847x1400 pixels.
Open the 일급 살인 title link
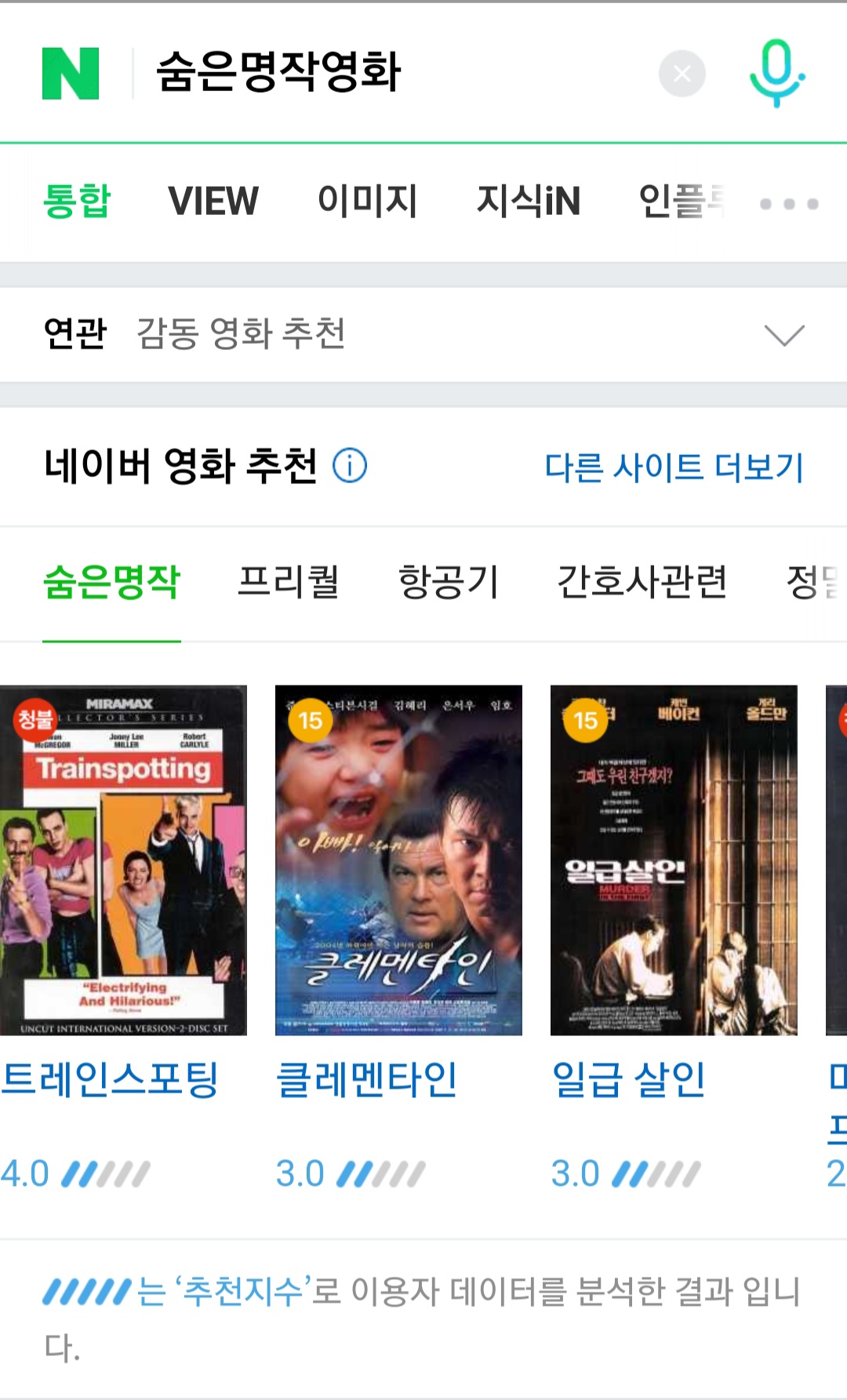pyautogui.click(x=629, y=1080)
